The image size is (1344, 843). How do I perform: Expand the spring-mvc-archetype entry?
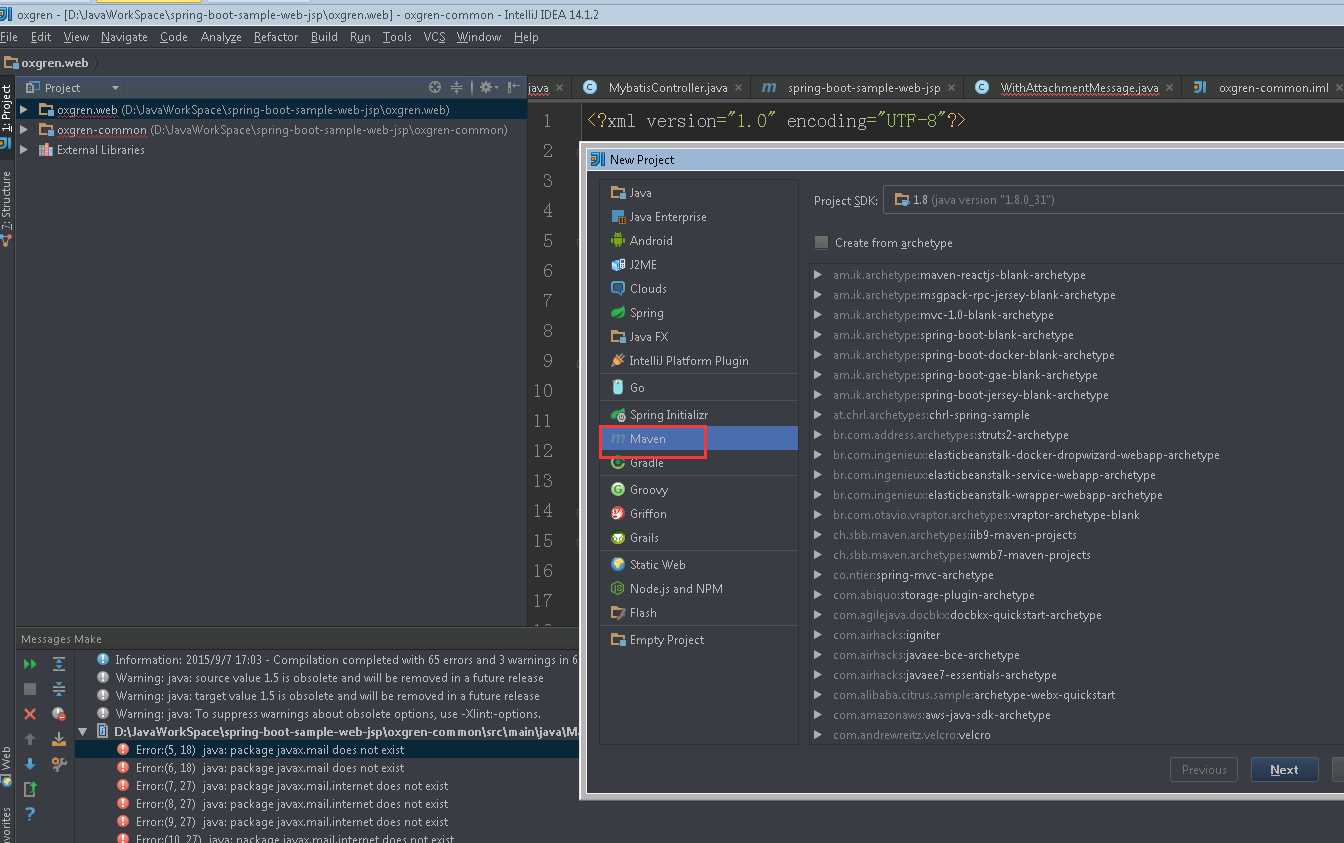[818, 575]
